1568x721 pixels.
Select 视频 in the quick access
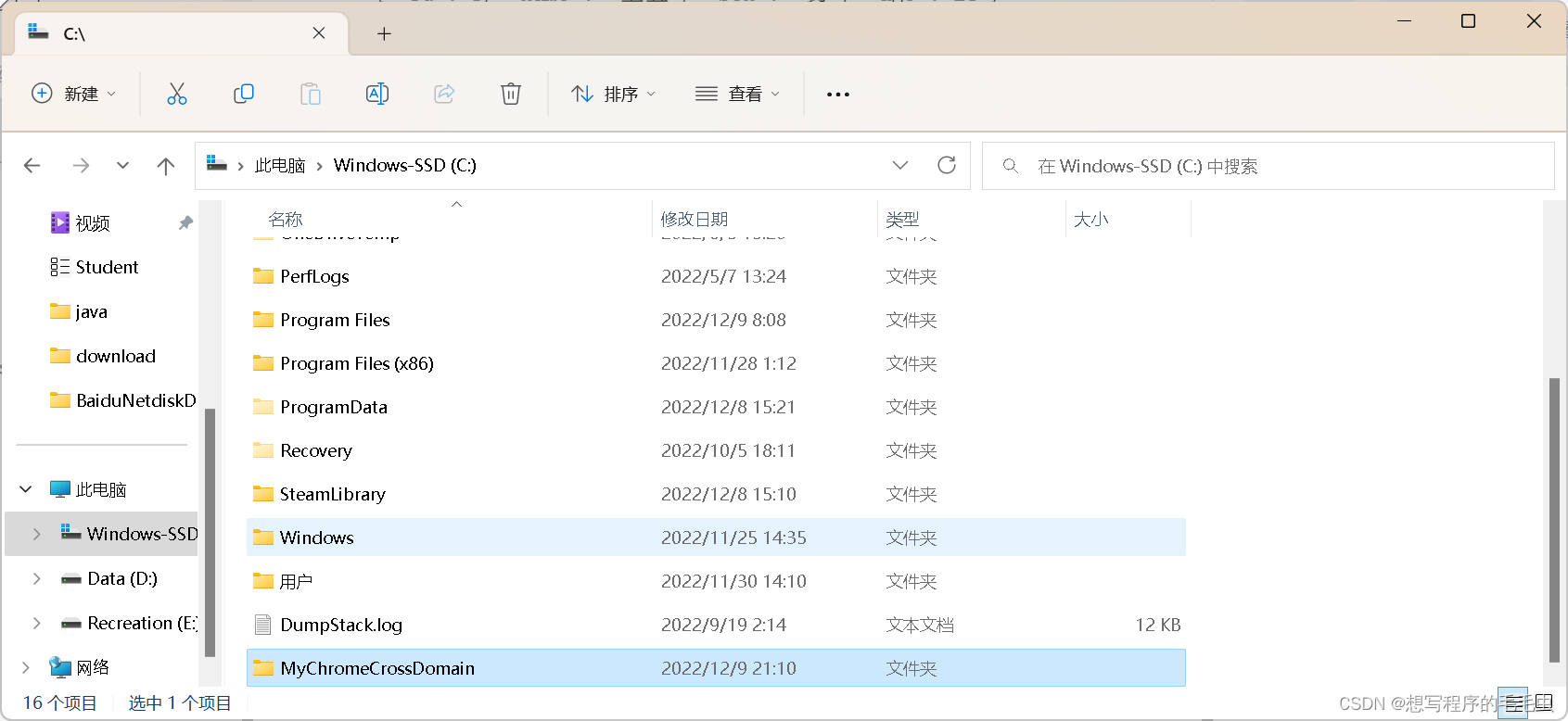pyautogui.click(x=93, y=222)
